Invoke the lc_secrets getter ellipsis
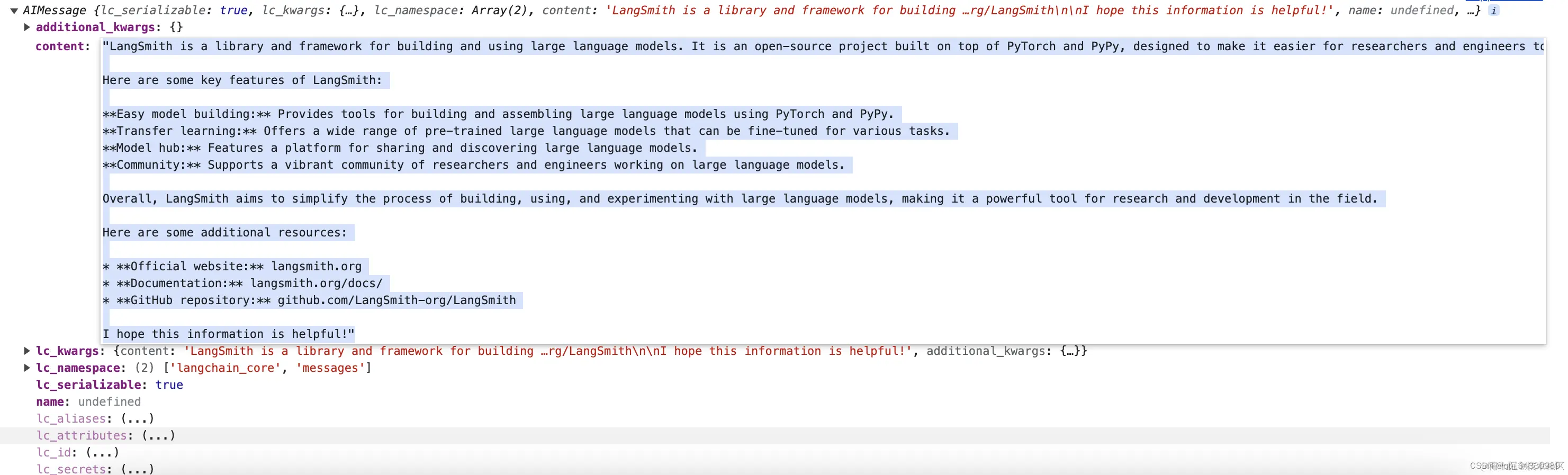The width and height of the screenshot is (1568, 475). pyautogui.click(x=138, y=469)
